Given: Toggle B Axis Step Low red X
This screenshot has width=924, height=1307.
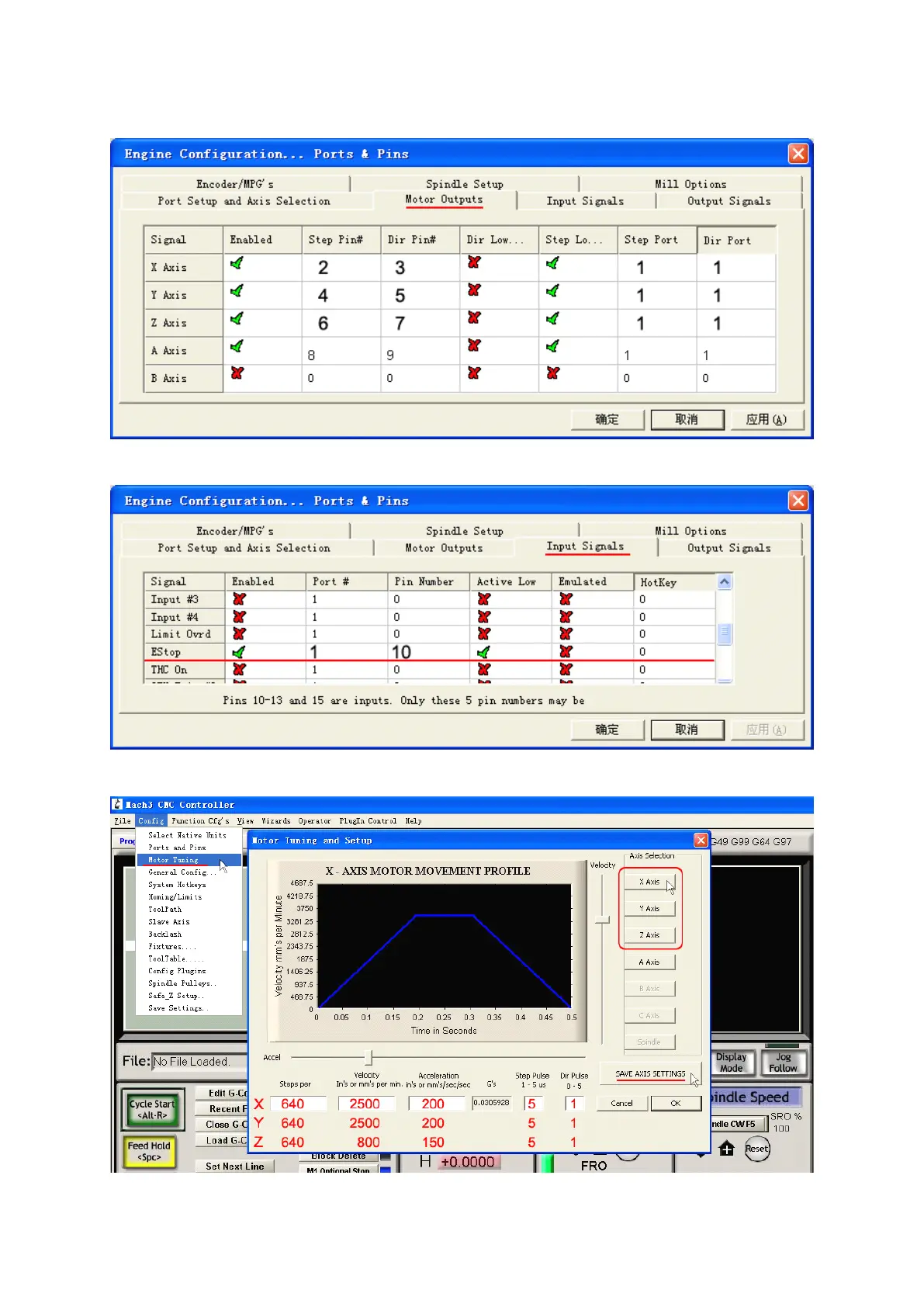Looking at the screenshot, I should (x=552, y=373).
